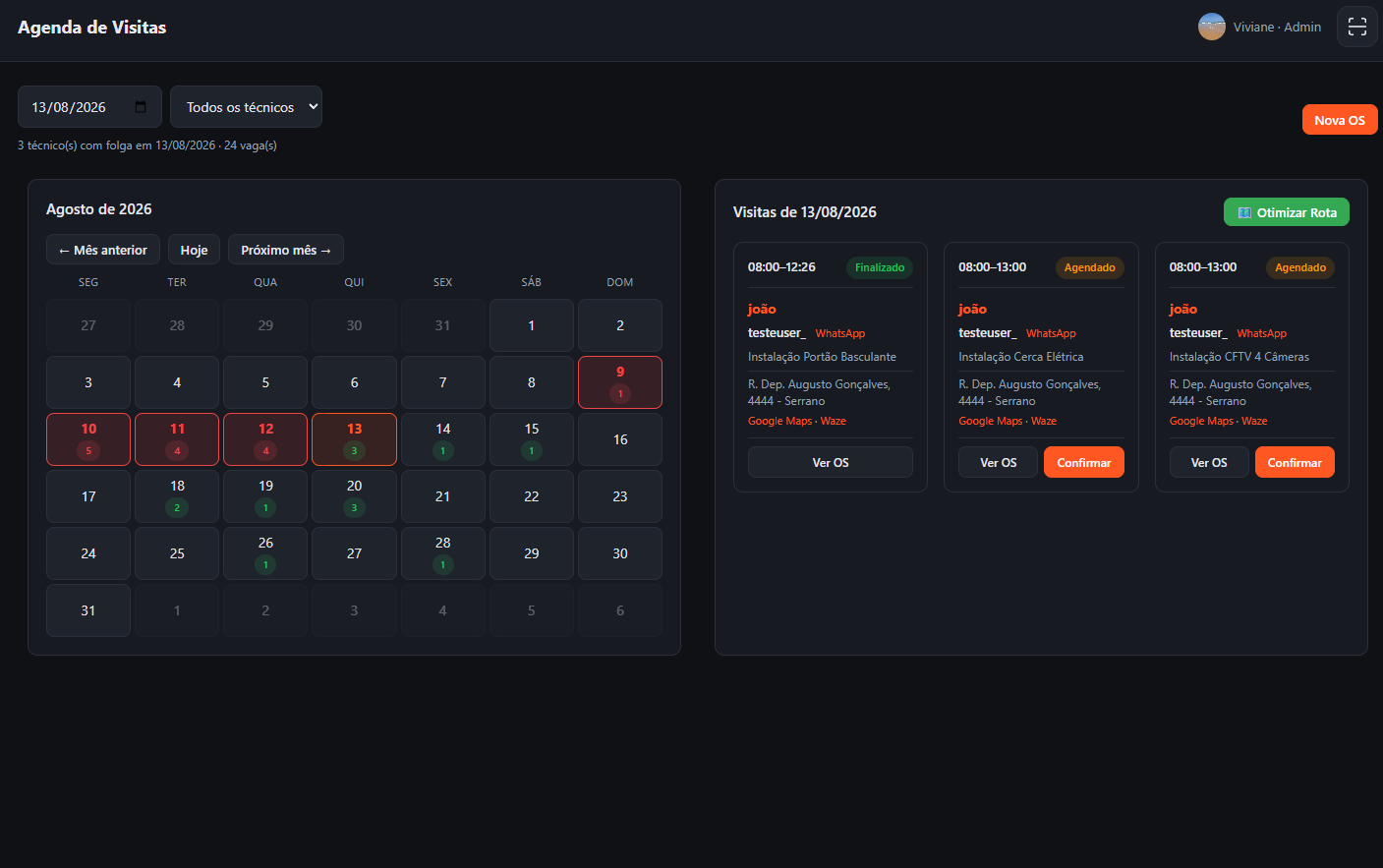Select August 18 on the calendar
The height and width of the screenshot is (868, 1383).
(x=177, y=496)
